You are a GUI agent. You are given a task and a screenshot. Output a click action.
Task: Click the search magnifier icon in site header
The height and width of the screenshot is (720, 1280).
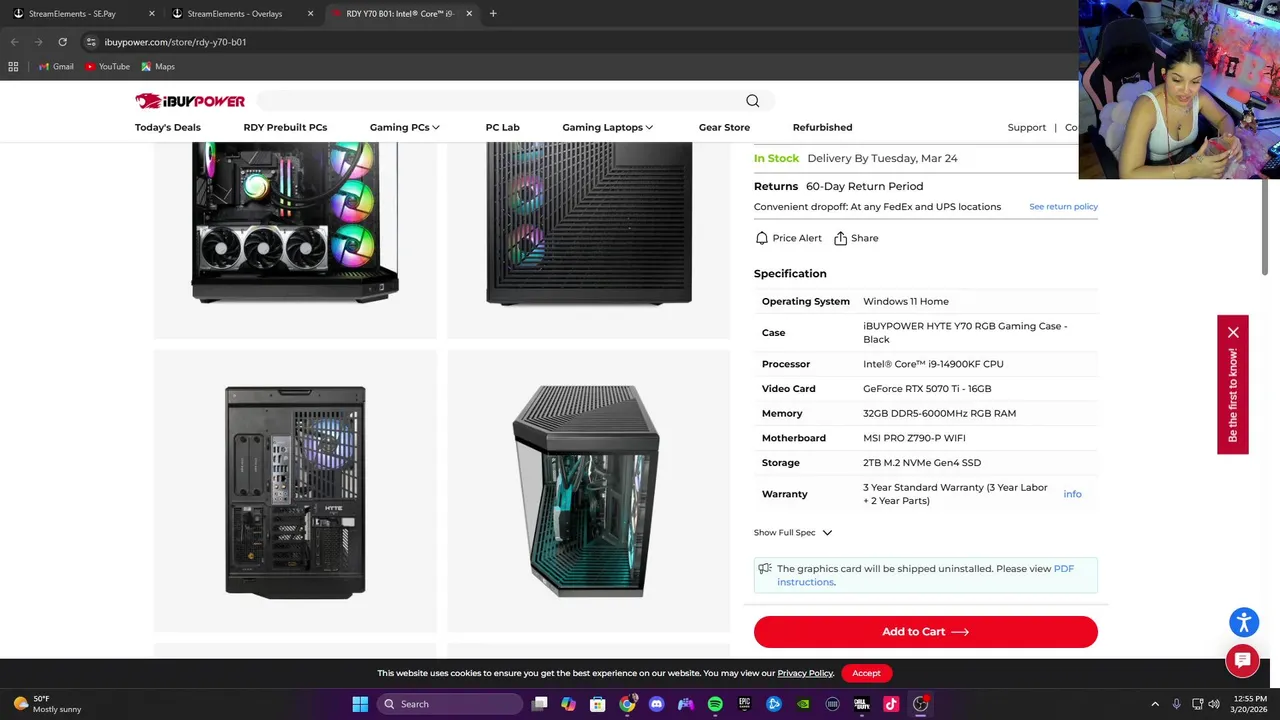click(753, 101)
